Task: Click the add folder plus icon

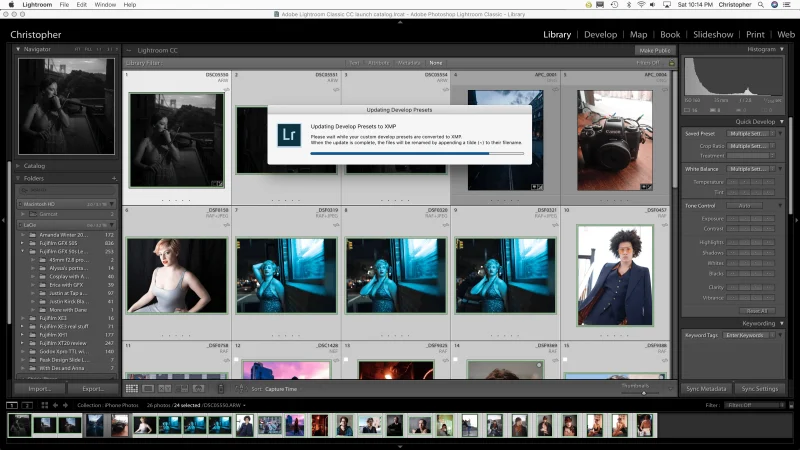Action: [113, 178]
